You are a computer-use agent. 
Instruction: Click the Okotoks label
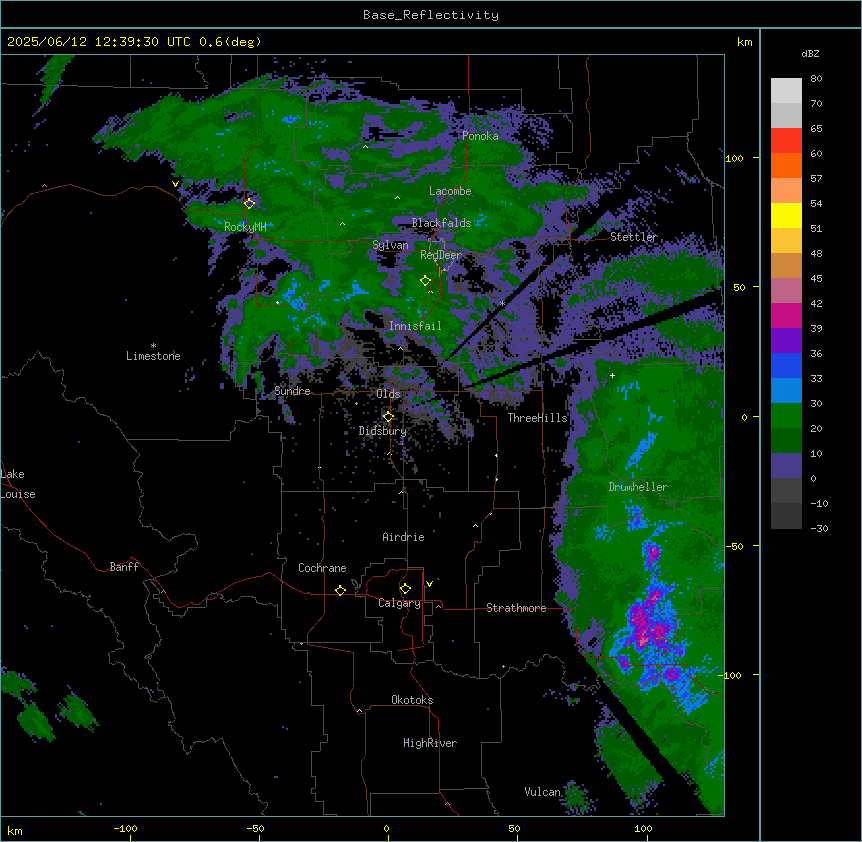click(412, 700)
